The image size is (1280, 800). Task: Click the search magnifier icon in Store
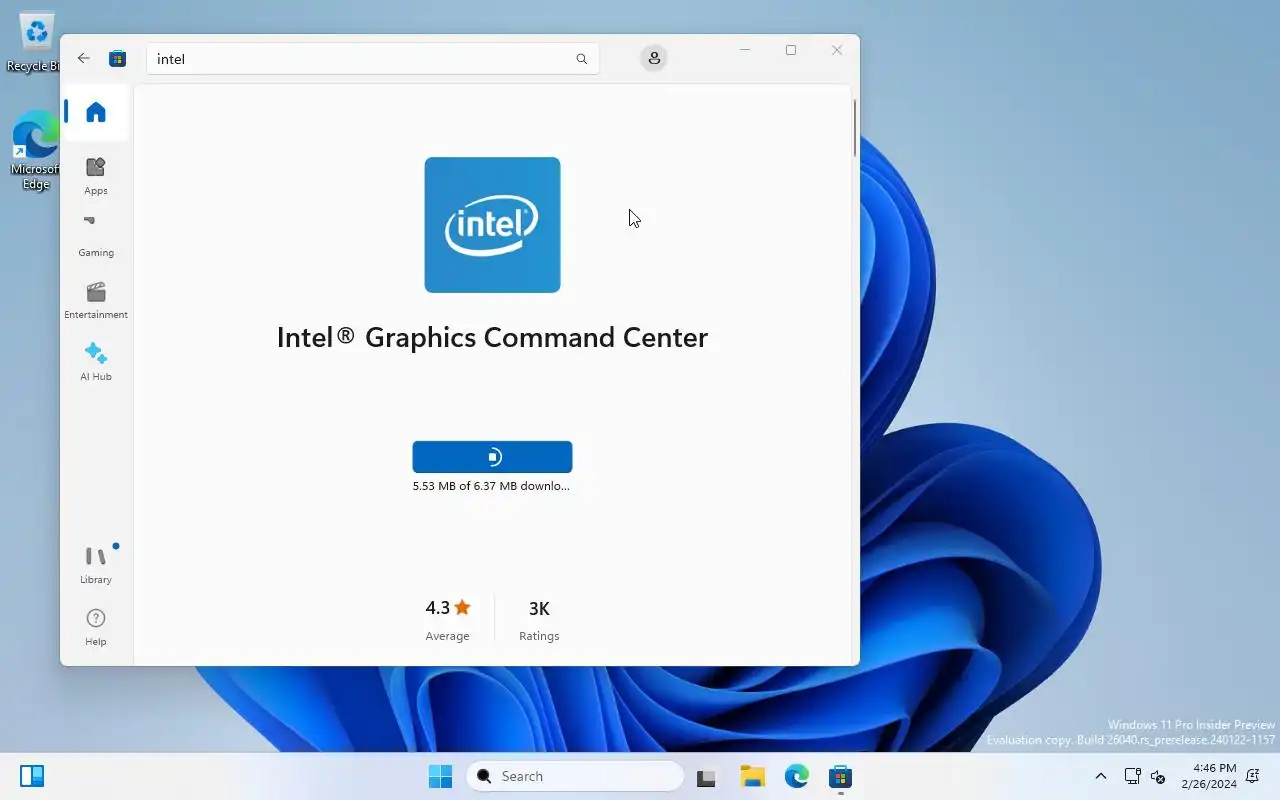[581, 59]
